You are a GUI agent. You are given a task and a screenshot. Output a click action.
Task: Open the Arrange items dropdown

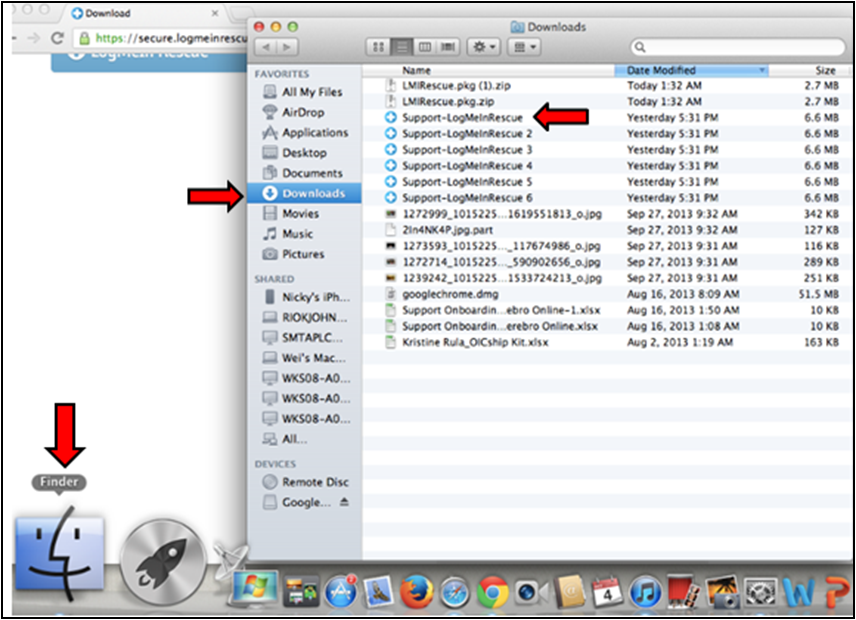pyautogui.click(x=524, y=47)
